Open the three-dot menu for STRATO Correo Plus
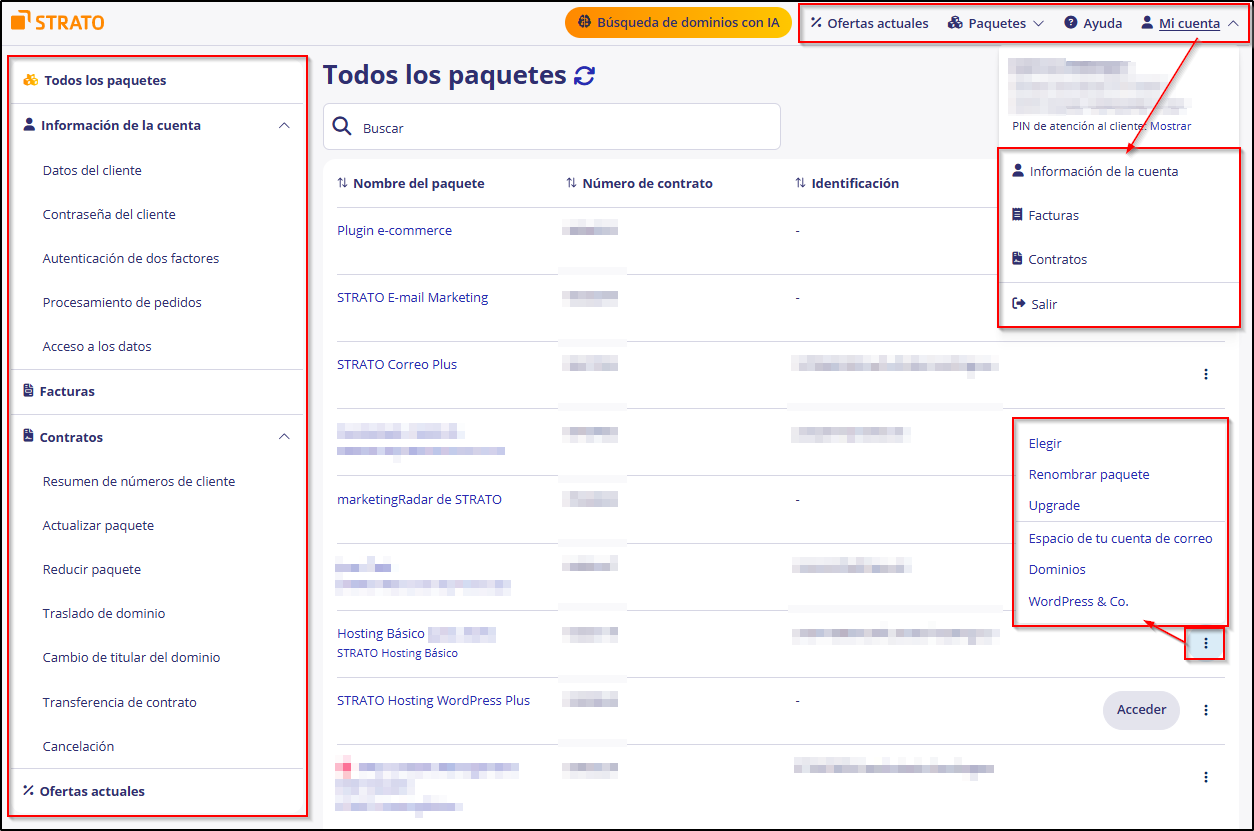Viewport: 1254px width, 831px height. pos(1205,373)
